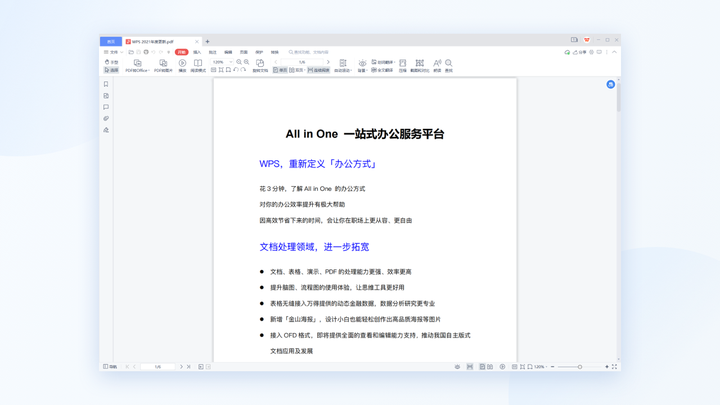
Task: Click the Rotate Document icon
Action: pyautogui.click(x=260, y=63)
